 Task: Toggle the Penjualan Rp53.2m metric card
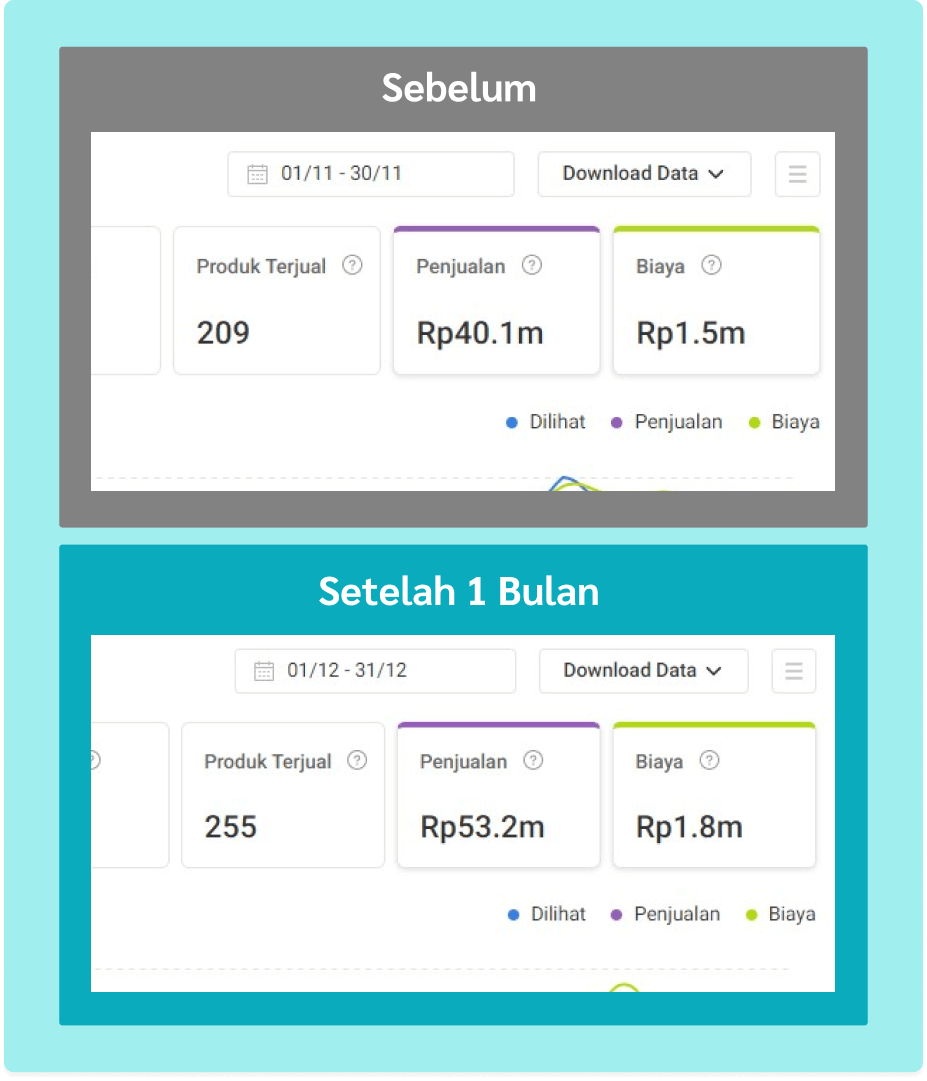coord(498,797)
